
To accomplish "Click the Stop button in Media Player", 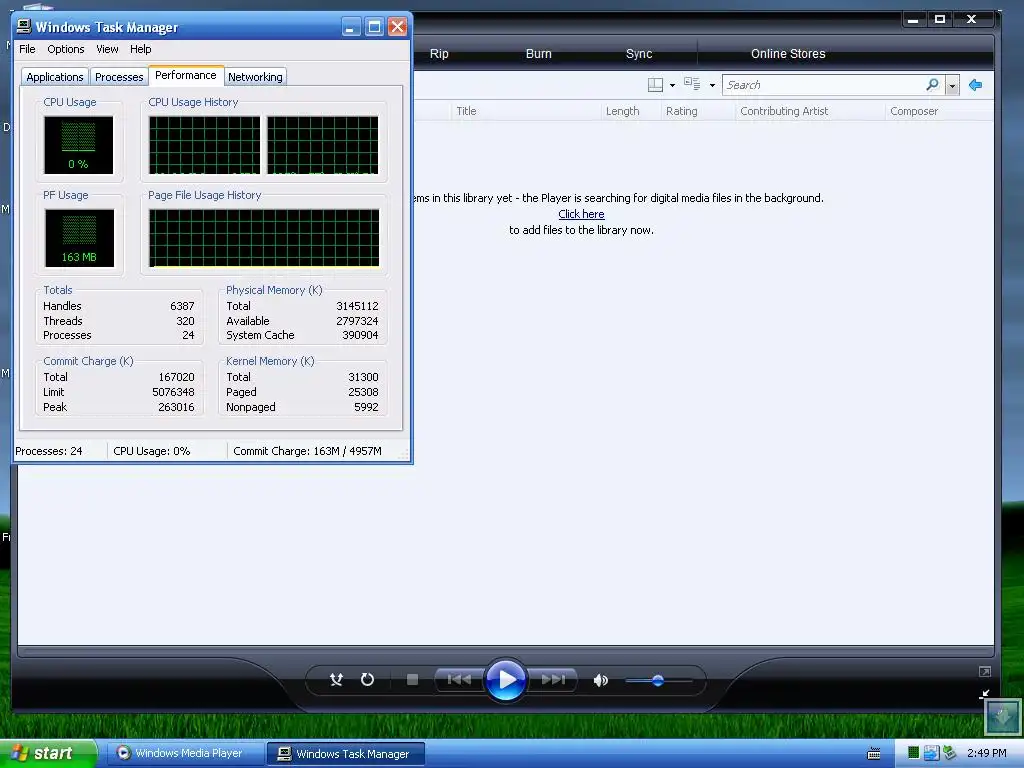I will tap(412, 680).
